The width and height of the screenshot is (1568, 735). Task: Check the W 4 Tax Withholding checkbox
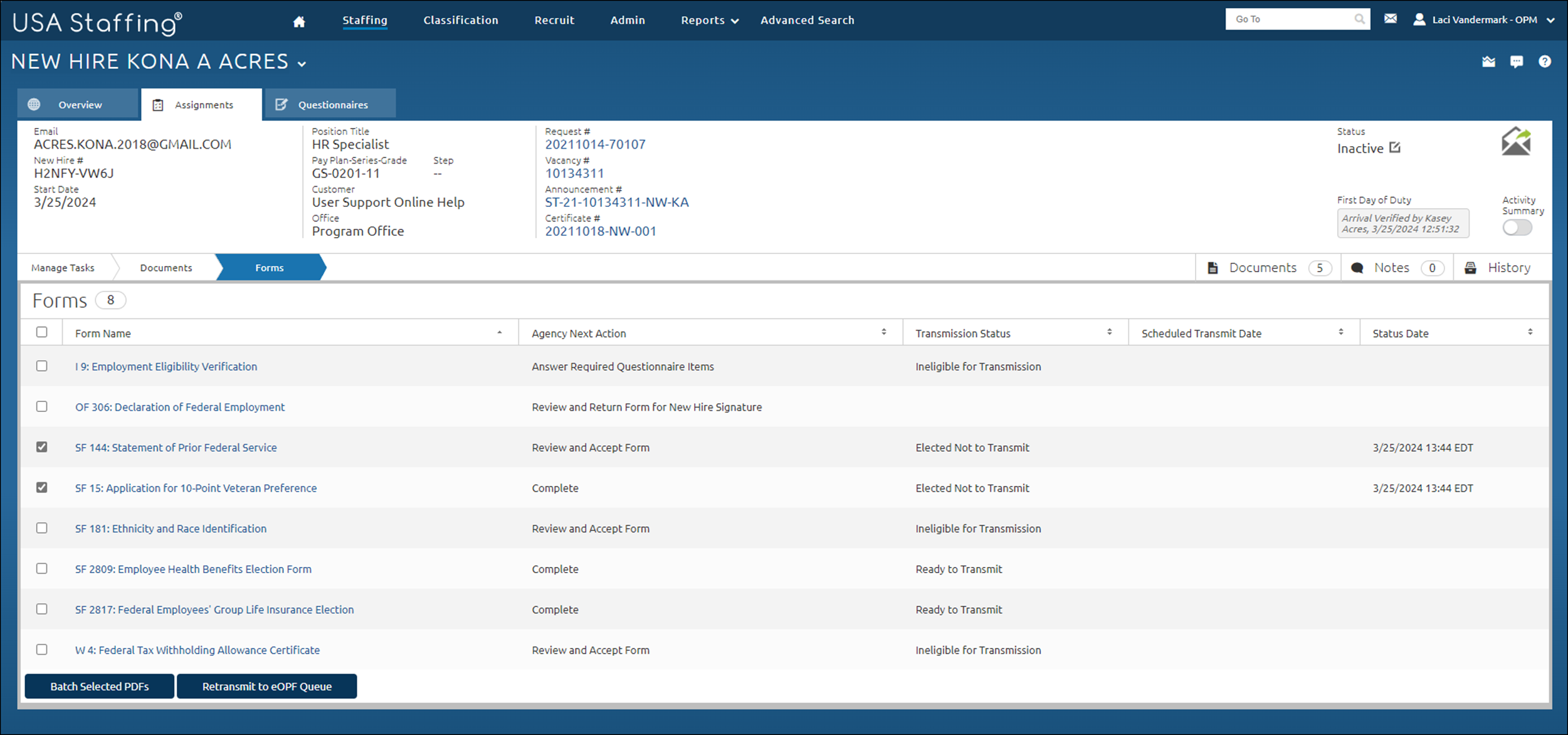point(42,649)
